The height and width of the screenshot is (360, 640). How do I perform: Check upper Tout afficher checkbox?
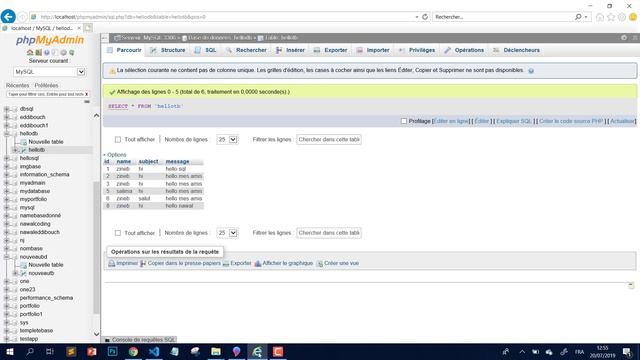click(118, 140)
